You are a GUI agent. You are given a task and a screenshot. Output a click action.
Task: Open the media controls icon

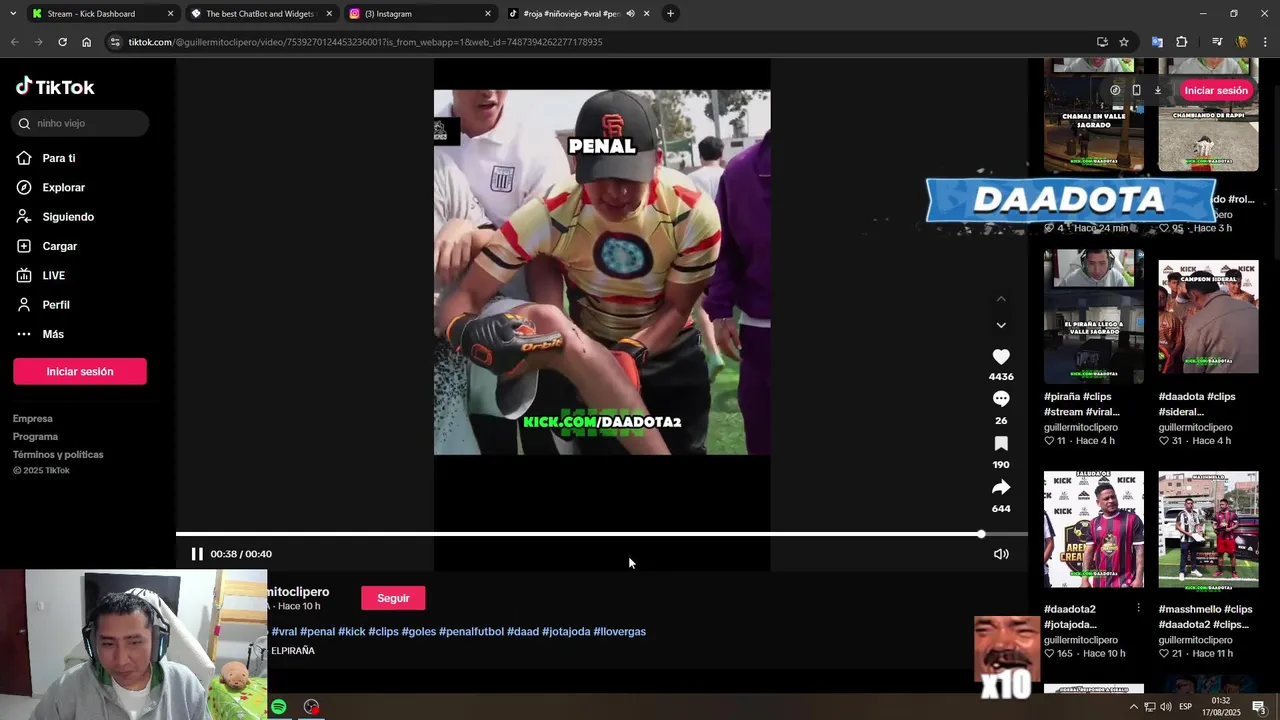tap(1217, 42)
